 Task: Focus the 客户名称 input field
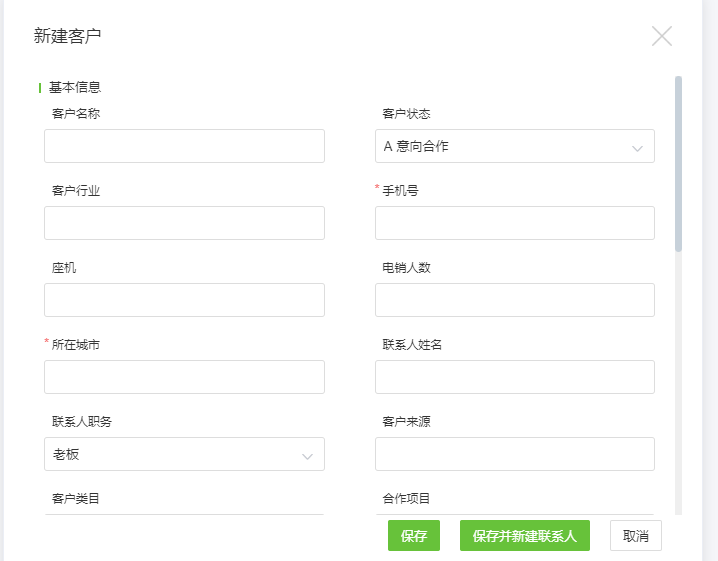click(x=185, y=146)
